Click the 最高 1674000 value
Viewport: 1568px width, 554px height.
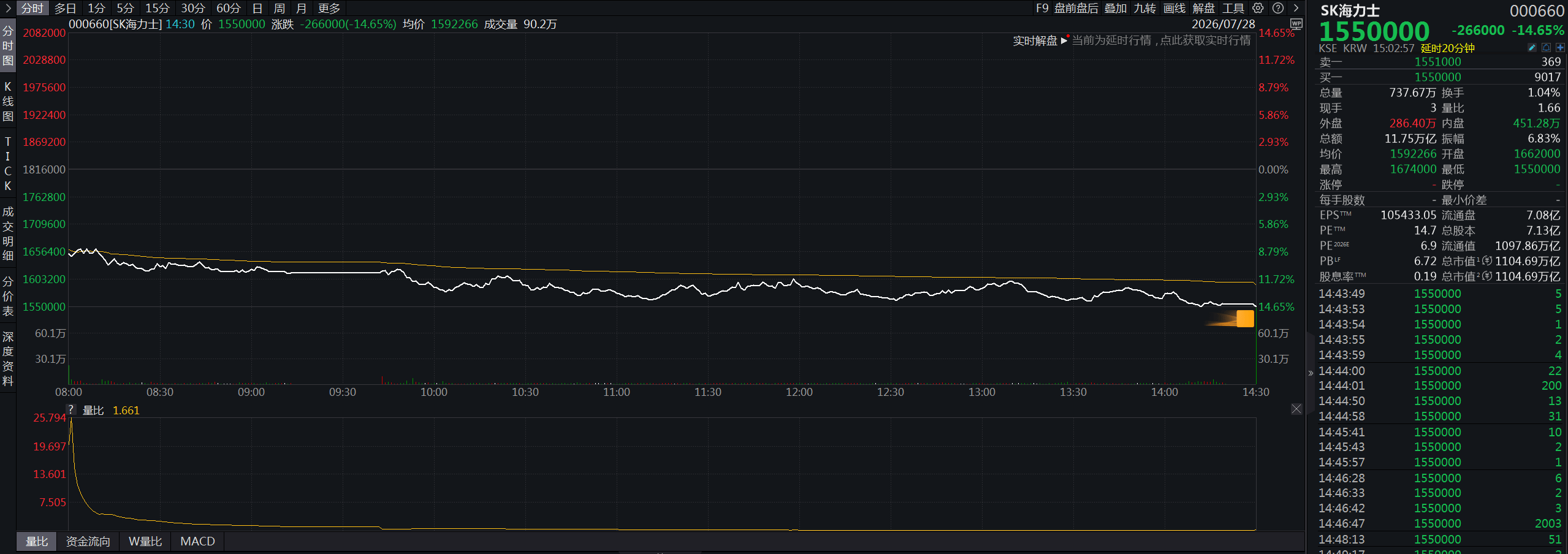[x=1413, y=169]
